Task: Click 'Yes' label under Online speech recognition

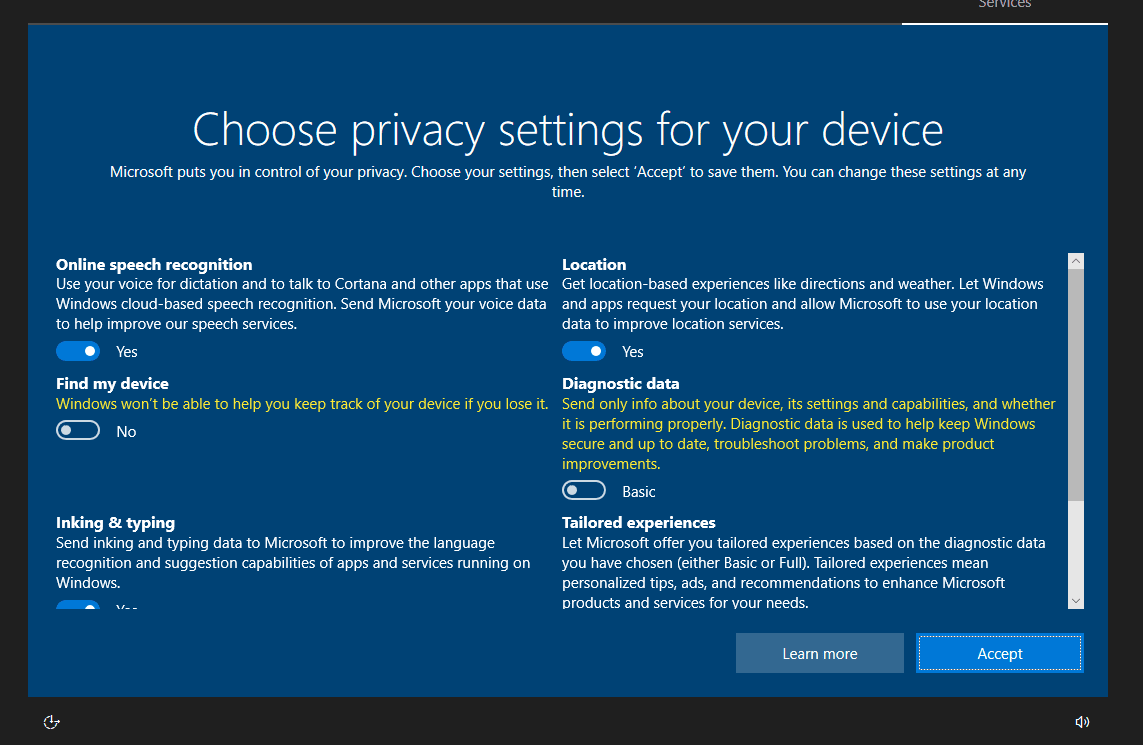Action: coord(127,352)
